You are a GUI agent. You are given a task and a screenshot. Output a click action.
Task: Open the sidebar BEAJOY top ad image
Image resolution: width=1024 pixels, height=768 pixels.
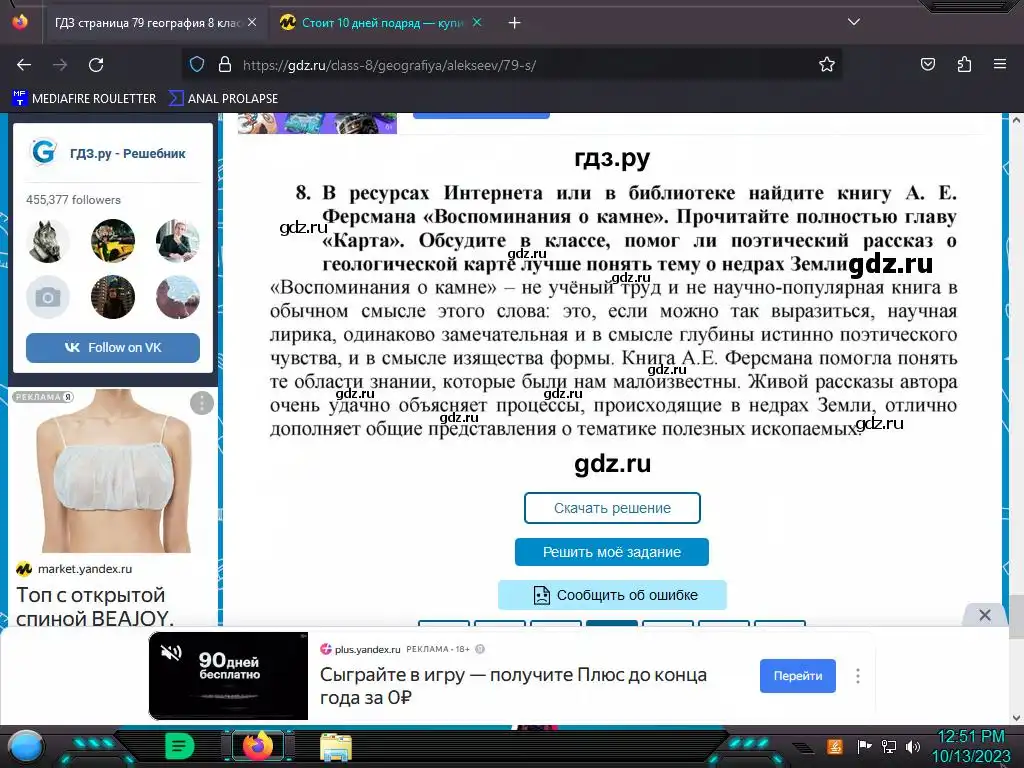tap(113, 471)
